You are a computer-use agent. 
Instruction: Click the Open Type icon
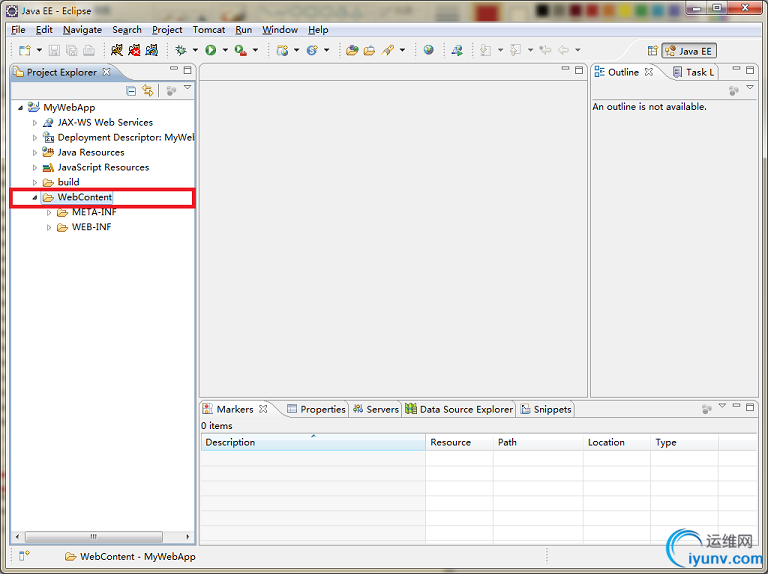click(352, 50)
